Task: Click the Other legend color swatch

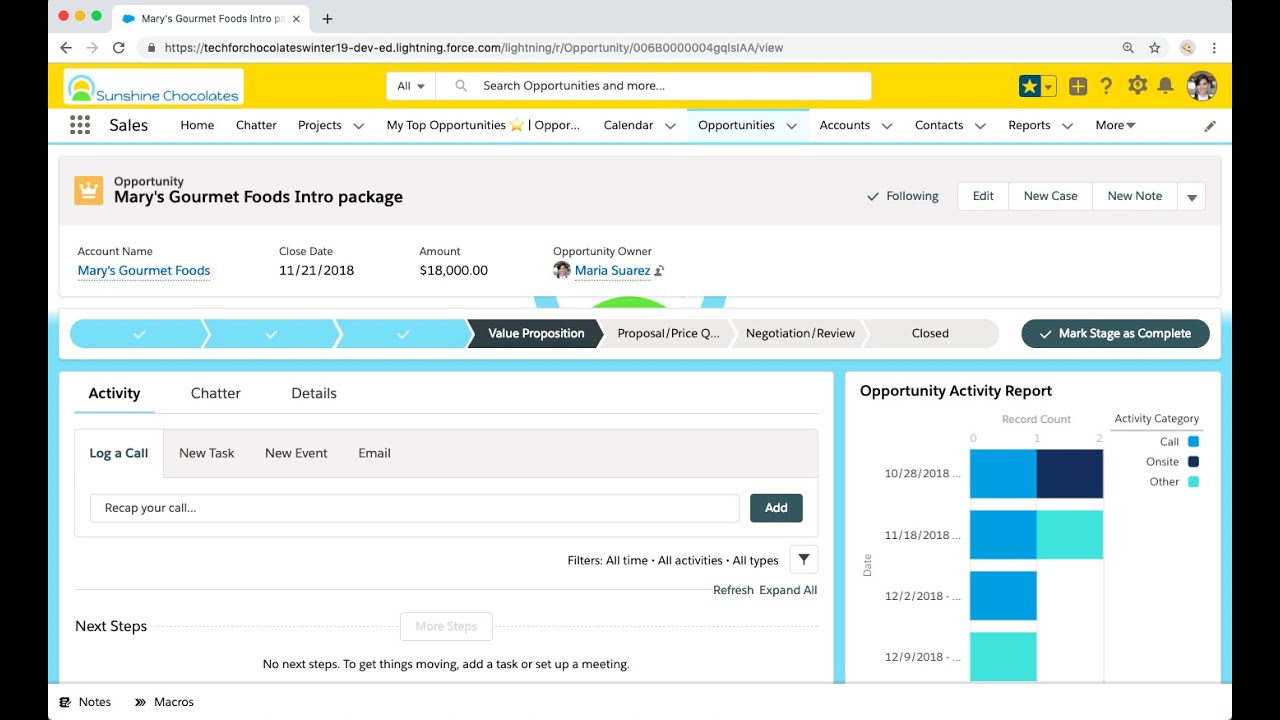Action: pos(1193,482)
